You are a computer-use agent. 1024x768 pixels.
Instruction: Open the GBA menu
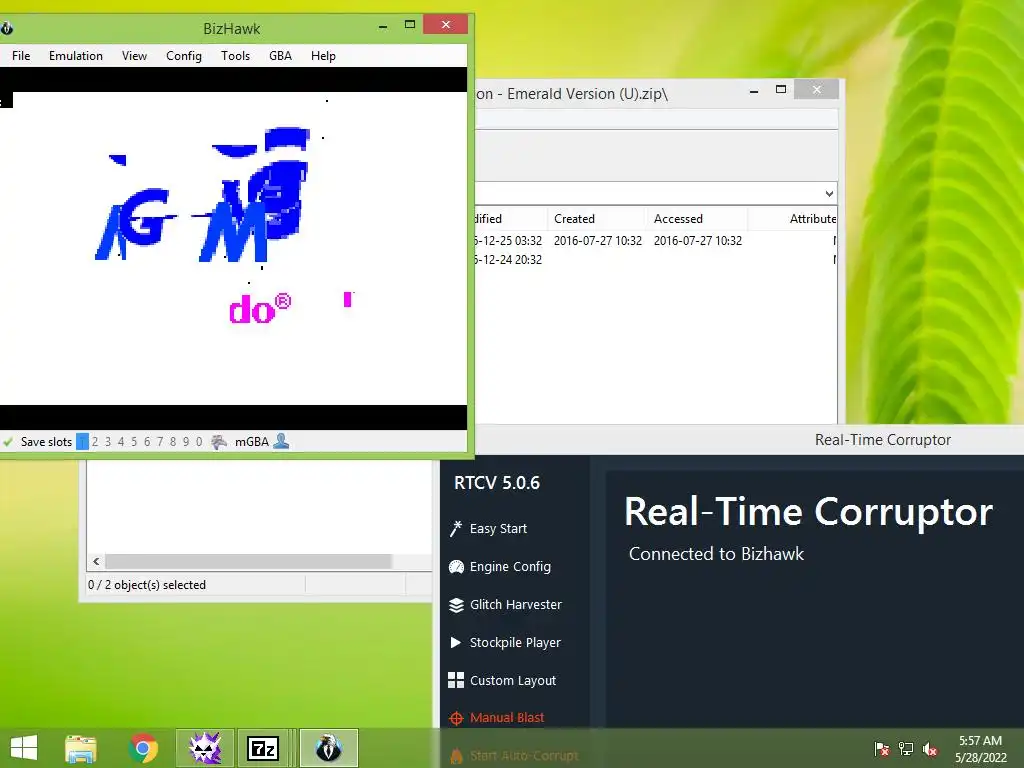pyautogui.click(x=280, y=56)
